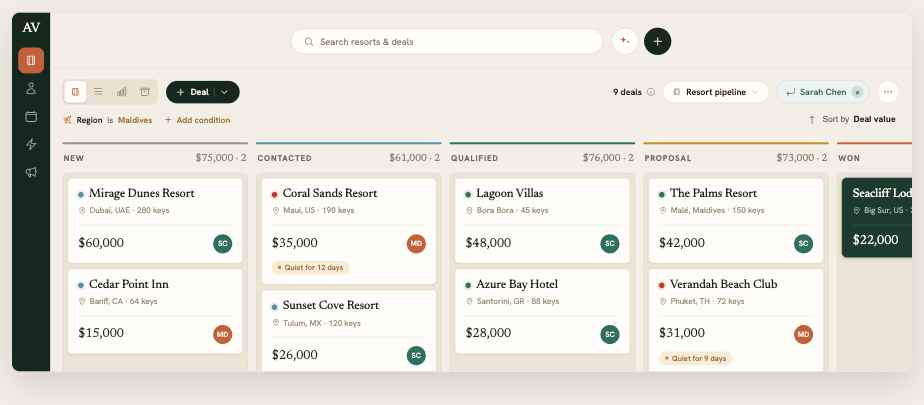
Task: Switch to archive view toggle
Action: pos(145,92)
